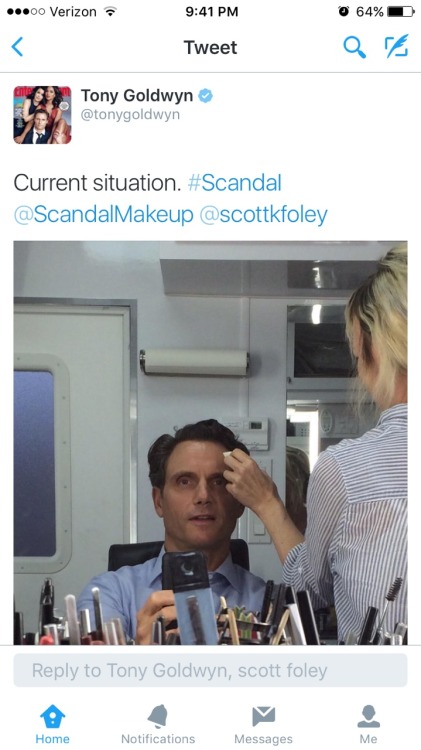
Task: Tap the Notifications bell icon
Action: 158,717
